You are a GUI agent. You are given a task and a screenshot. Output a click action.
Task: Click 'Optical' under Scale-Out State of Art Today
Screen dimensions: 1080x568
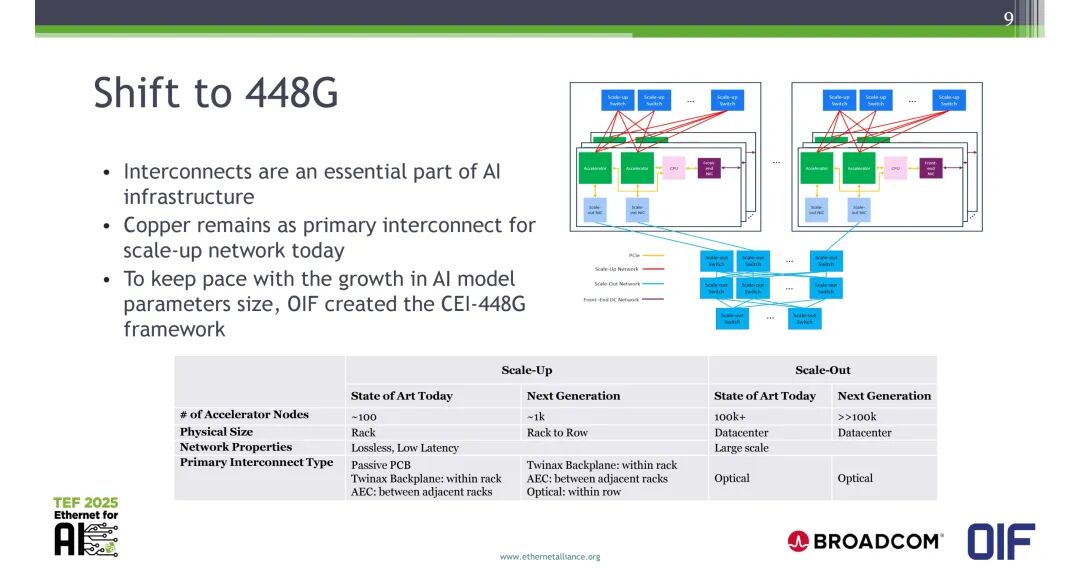[731, 478]
